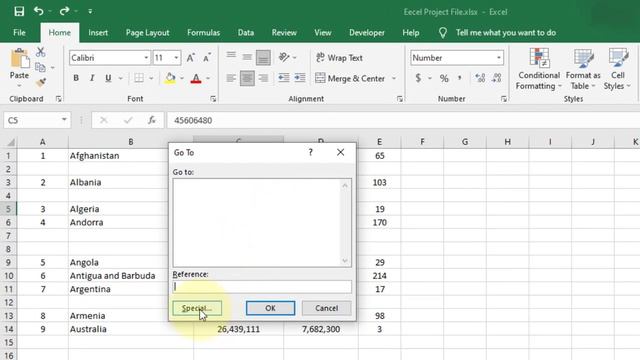Redo the last action
This screenshot has height=360, width=640.
pos(64,11)
